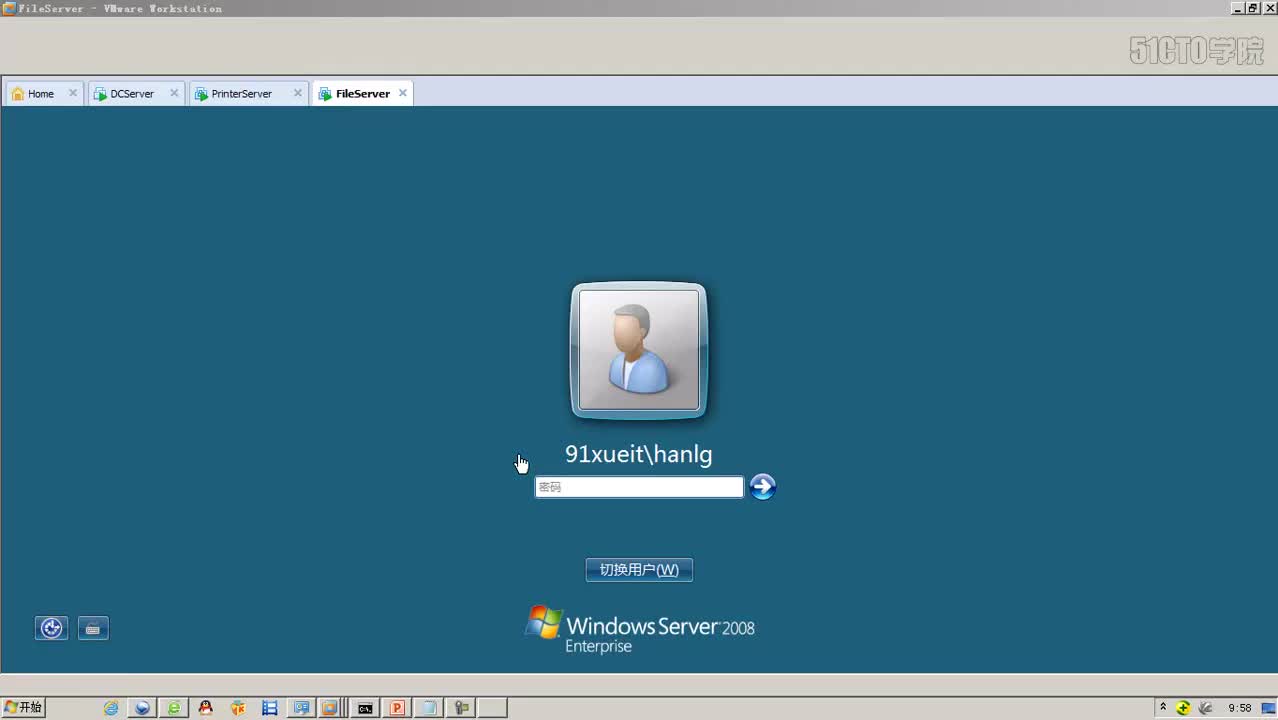Open the green e browser taskbar icon
This screenshot has height=720, width=1278.
[174, 708]
